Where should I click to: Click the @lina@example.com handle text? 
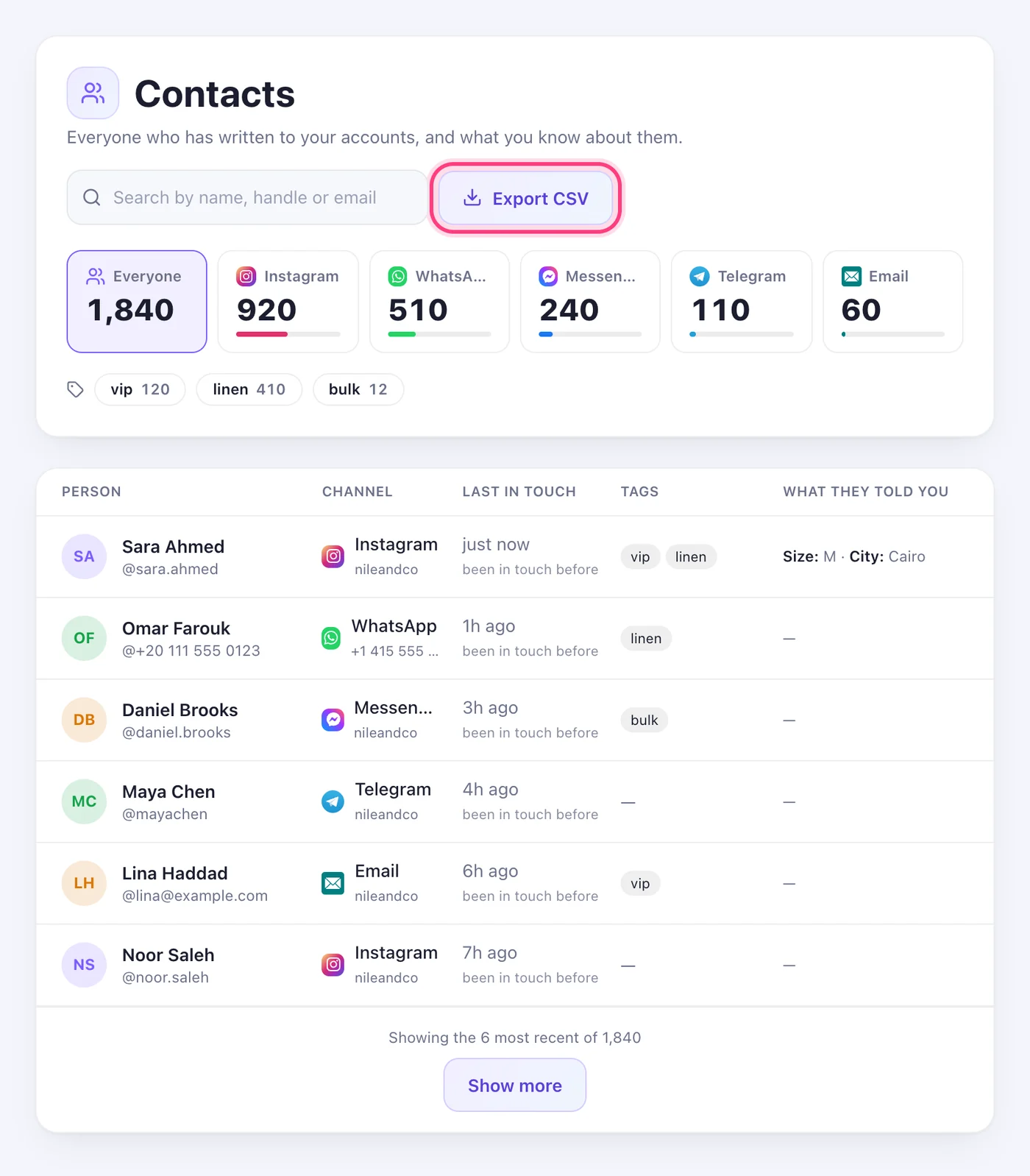195,896
